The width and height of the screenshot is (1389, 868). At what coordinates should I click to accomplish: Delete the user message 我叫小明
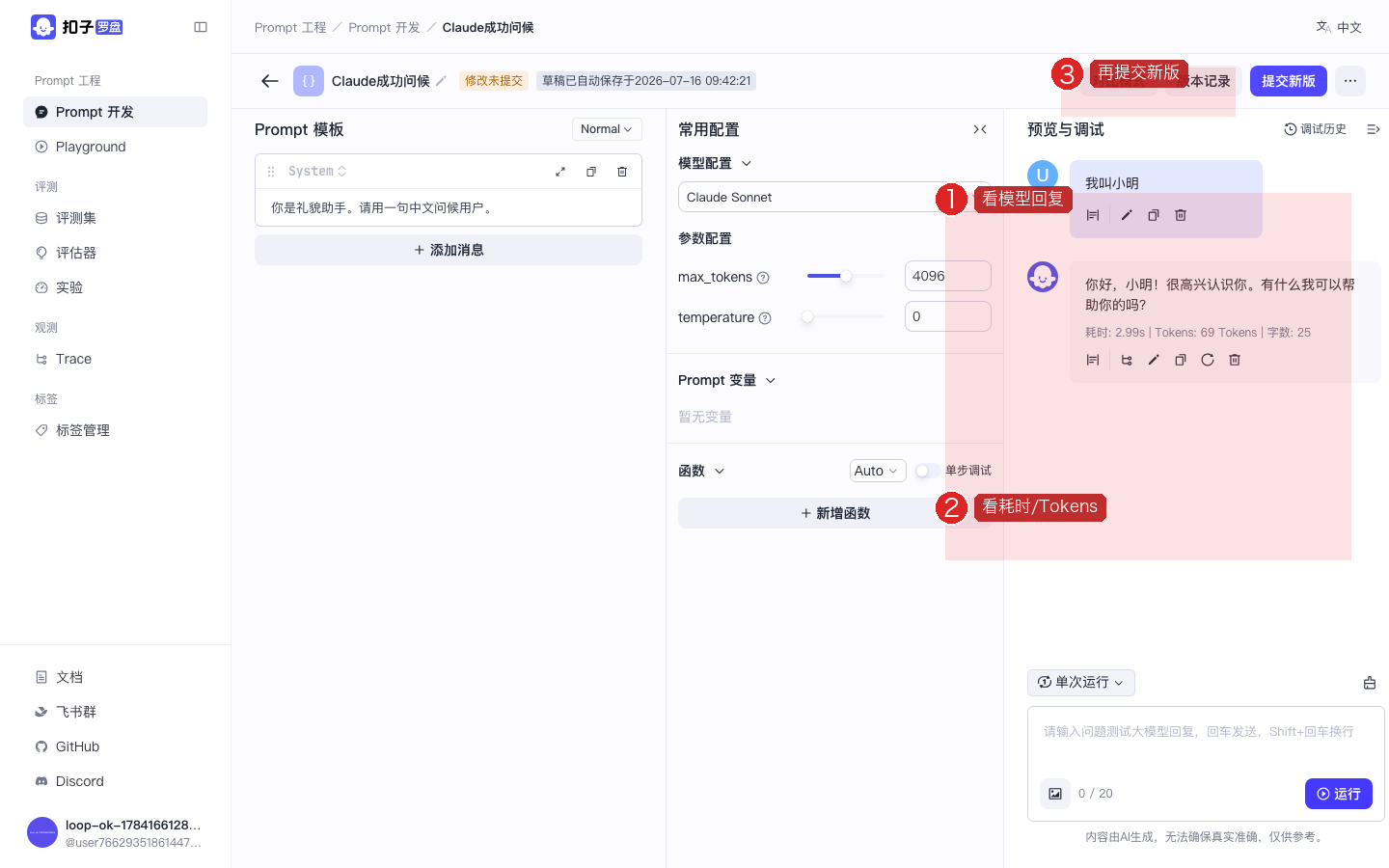point(1181,215)
